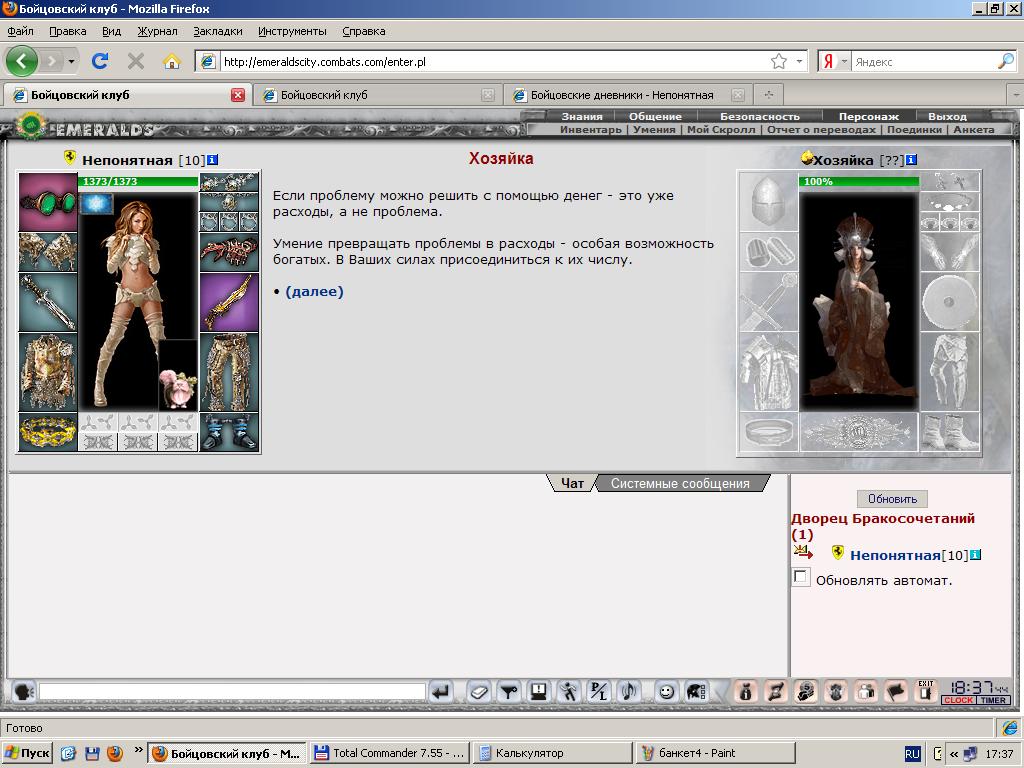The image size is (1024, 768).
Task: Toggle sound with the speaker icon
Action: (629, 692)
